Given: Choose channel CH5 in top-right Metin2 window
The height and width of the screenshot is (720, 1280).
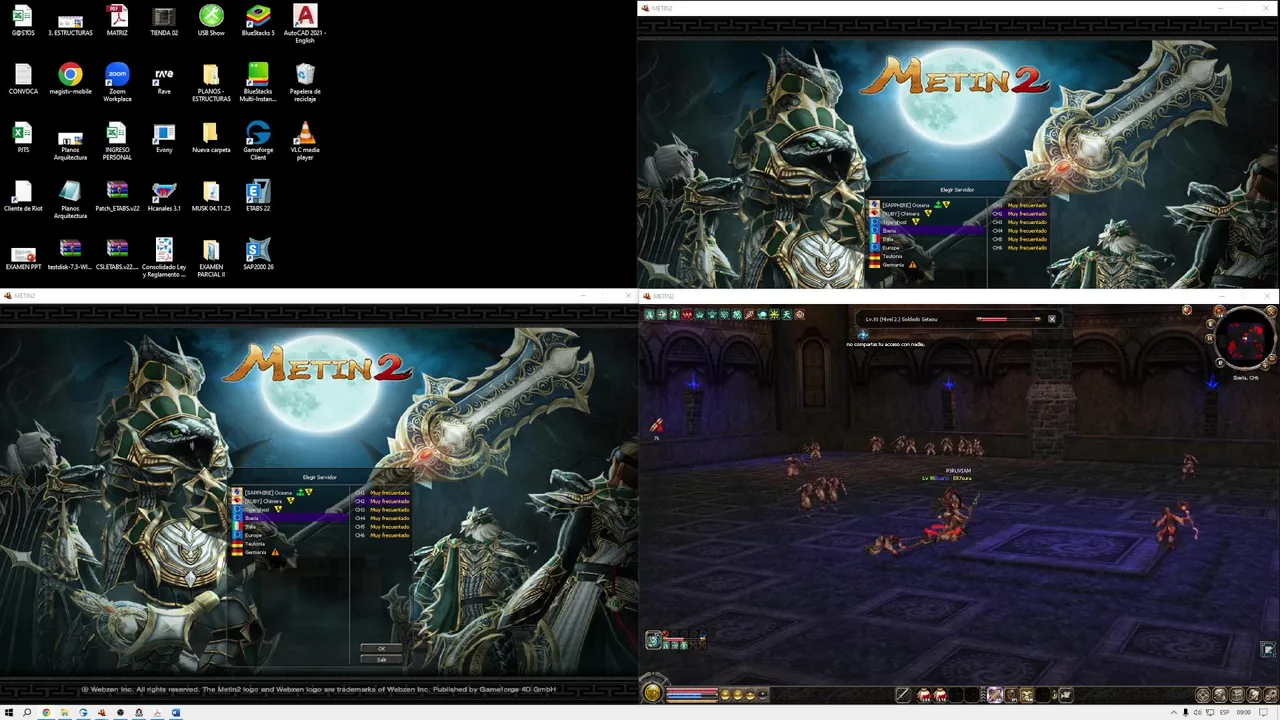Looking at the screenshot, I should (x=1019, y=239).
